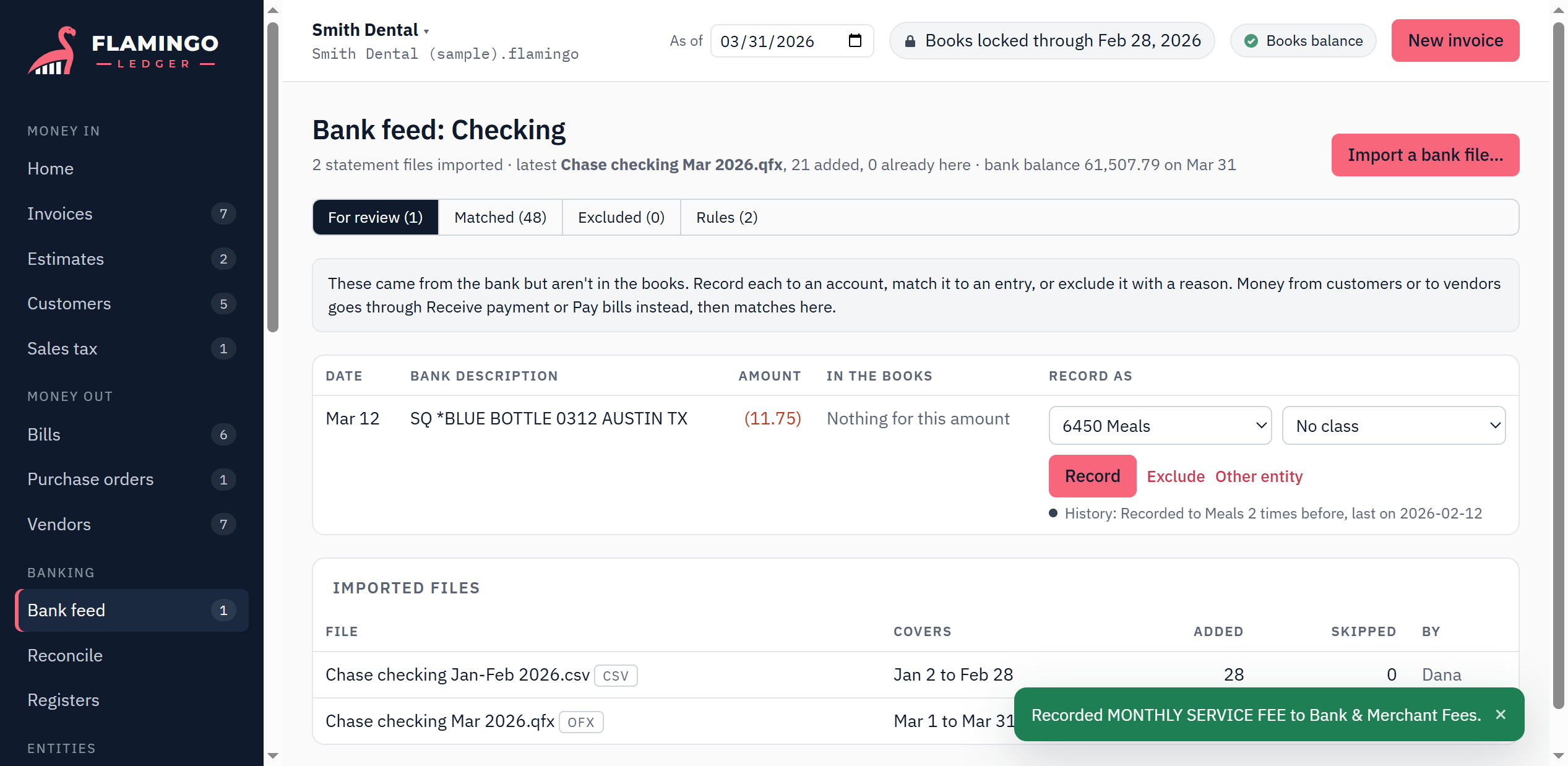Screen dimensions: 1568x766
Task: Click the green check icon beside Books balance
Action: (x=1251, y=41)
